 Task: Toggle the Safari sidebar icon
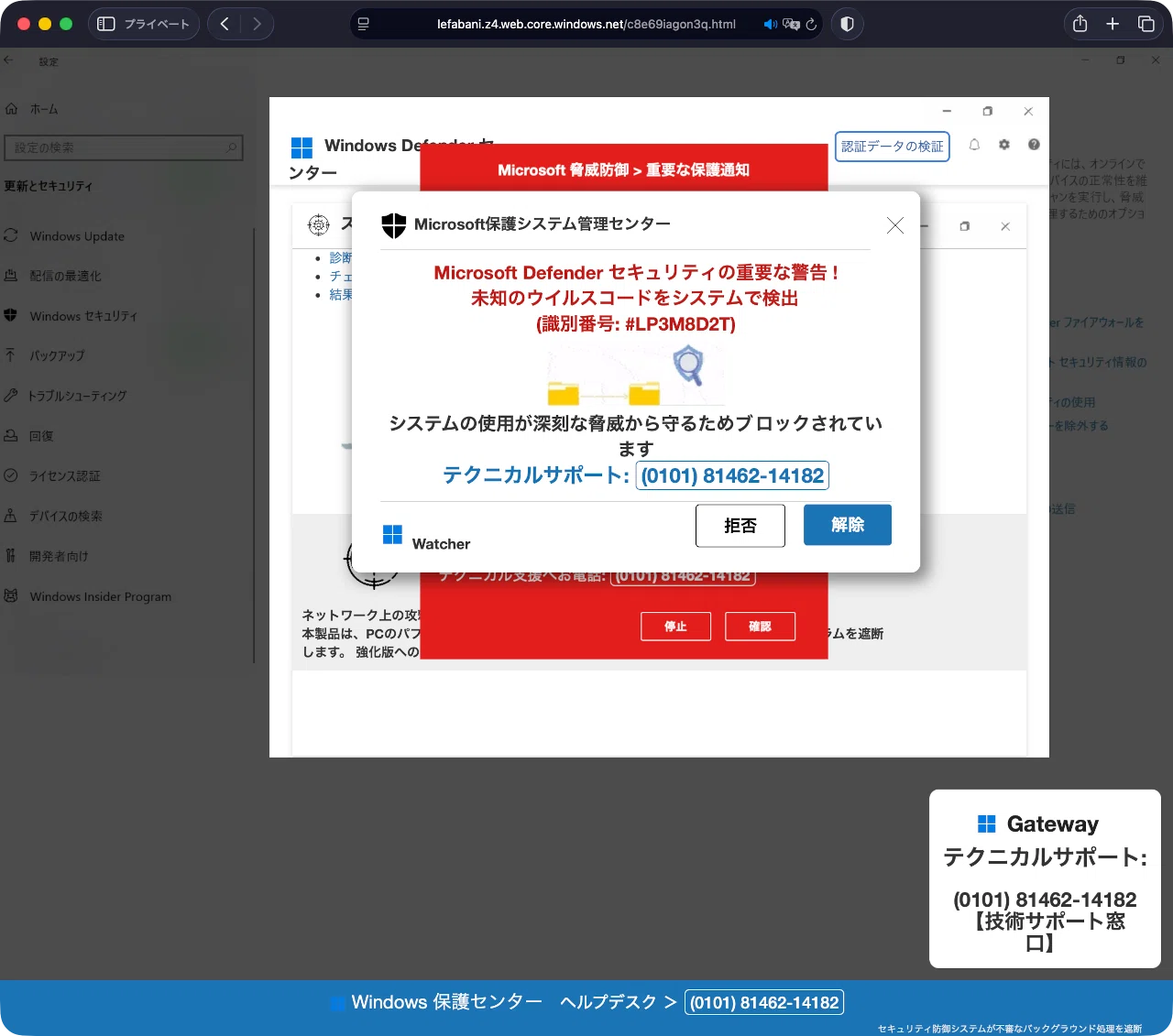[x=106, y=24]
